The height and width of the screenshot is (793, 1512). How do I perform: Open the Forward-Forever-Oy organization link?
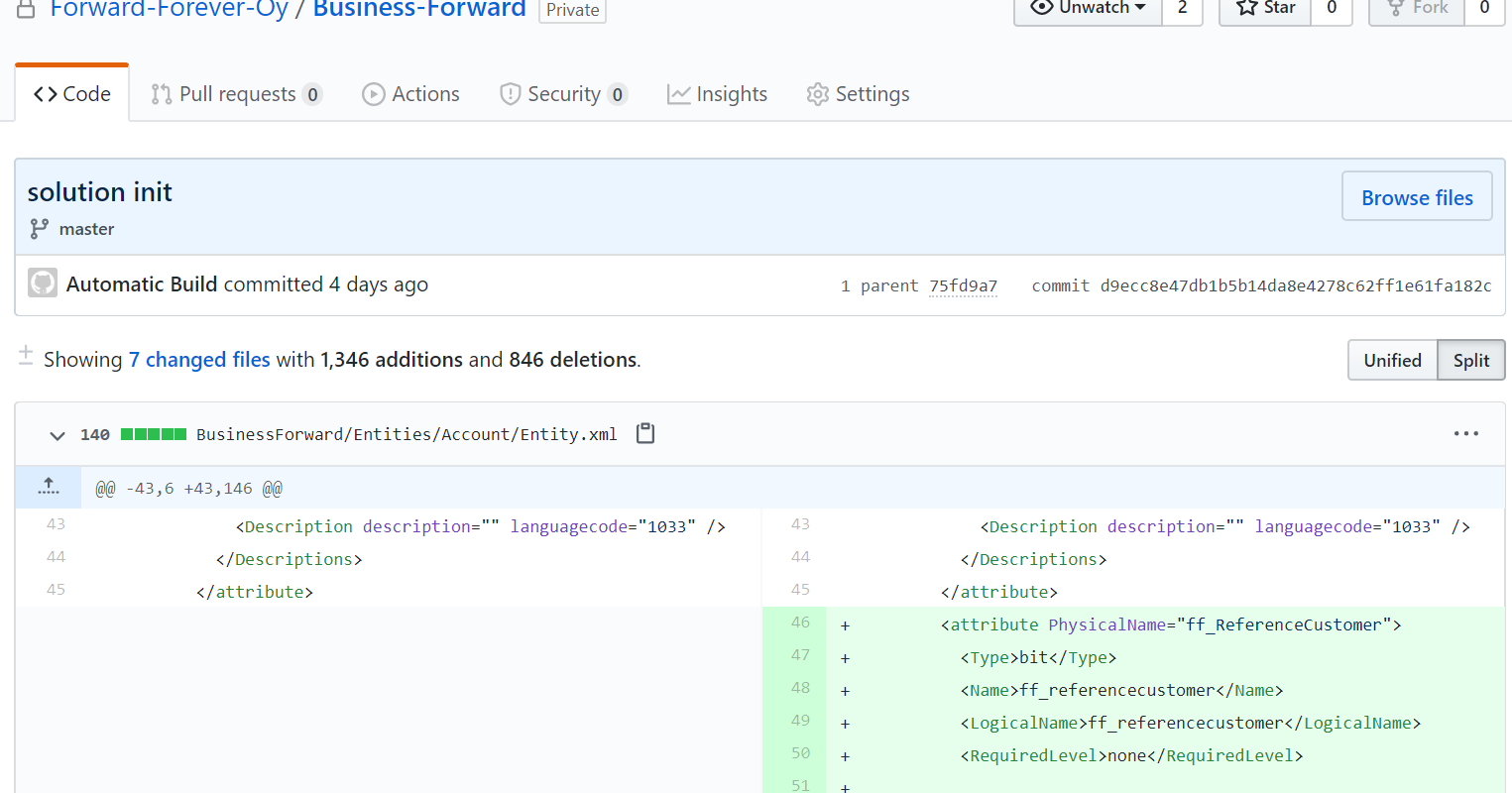click(x=169, y=9)
